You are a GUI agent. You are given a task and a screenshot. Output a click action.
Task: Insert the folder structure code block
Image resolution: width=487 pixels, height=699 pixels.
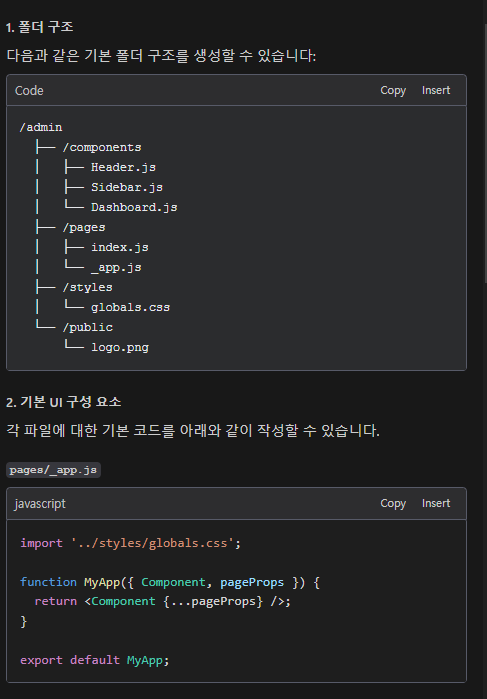(x=436, y=90)
